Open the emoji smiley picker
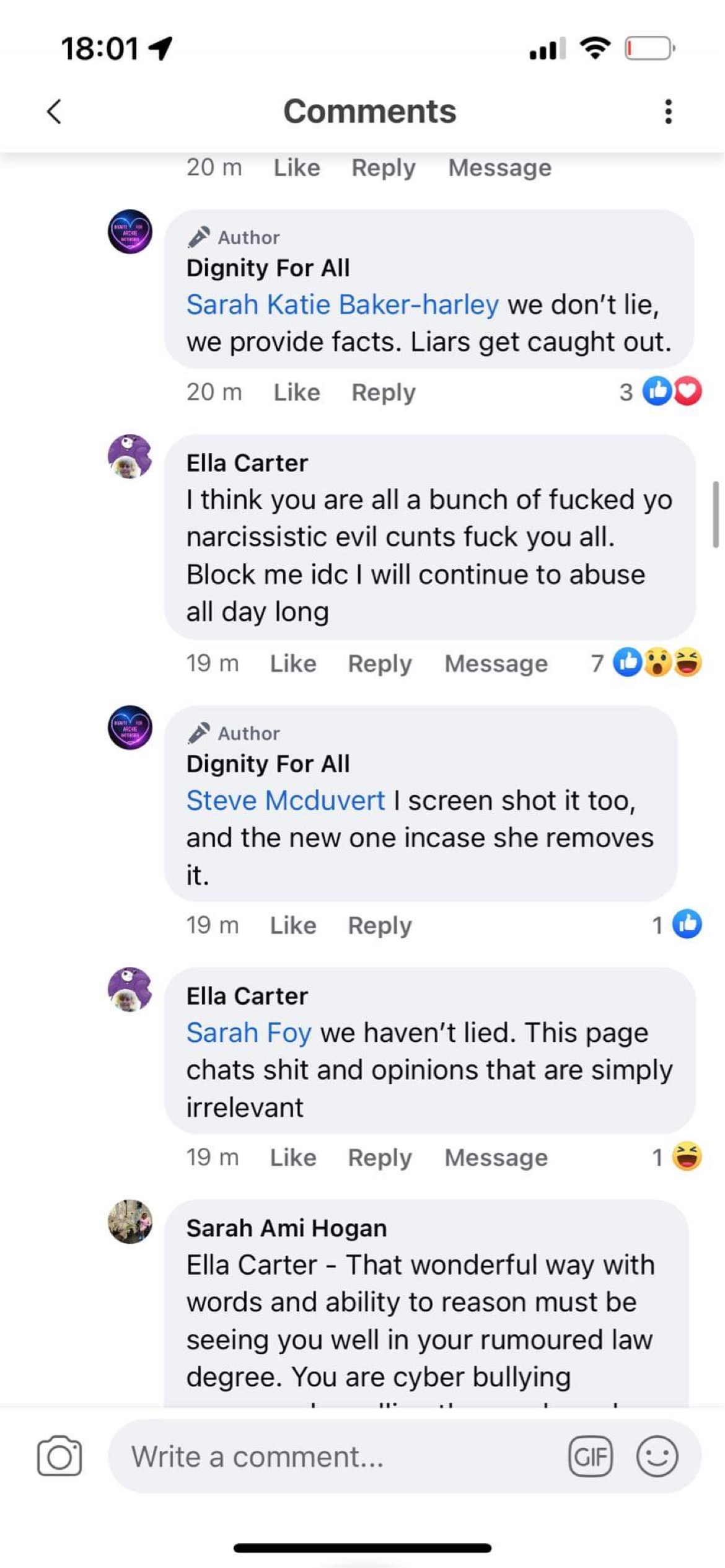Image resolution: width=725 pixels, height=1568 pixels. [657, 1456]
